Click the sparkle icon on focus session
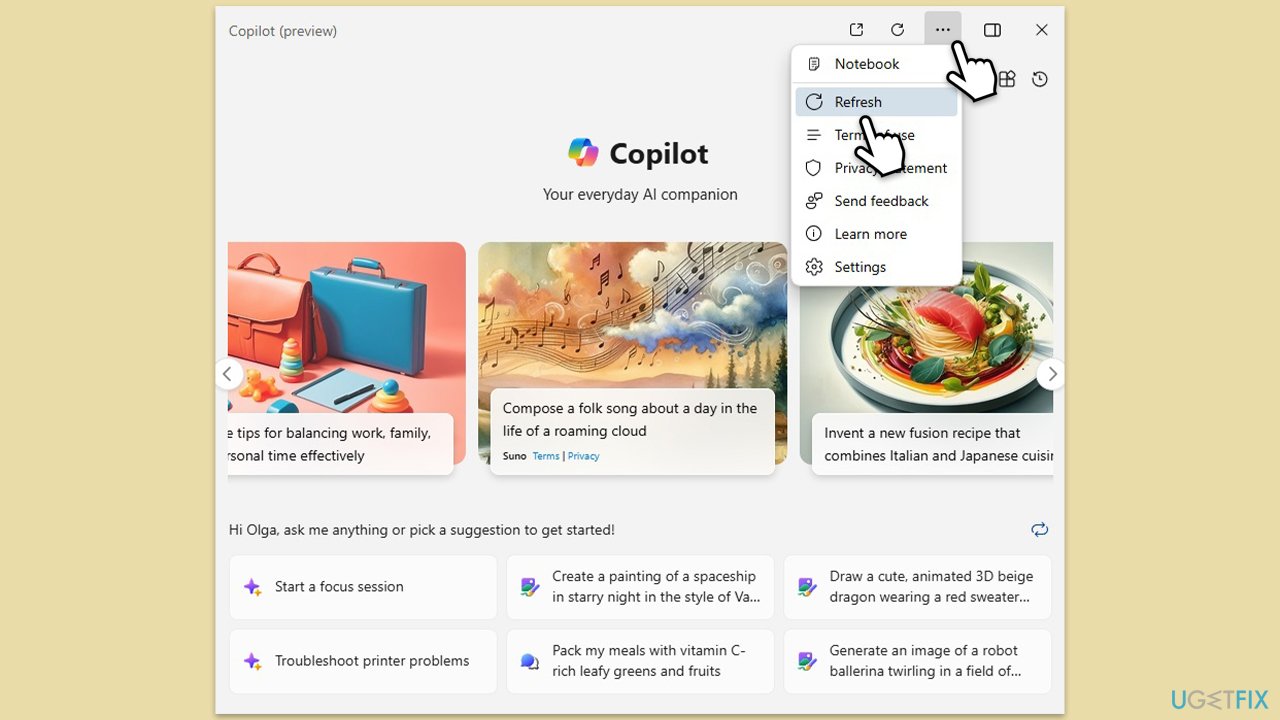 coord(253,587)
